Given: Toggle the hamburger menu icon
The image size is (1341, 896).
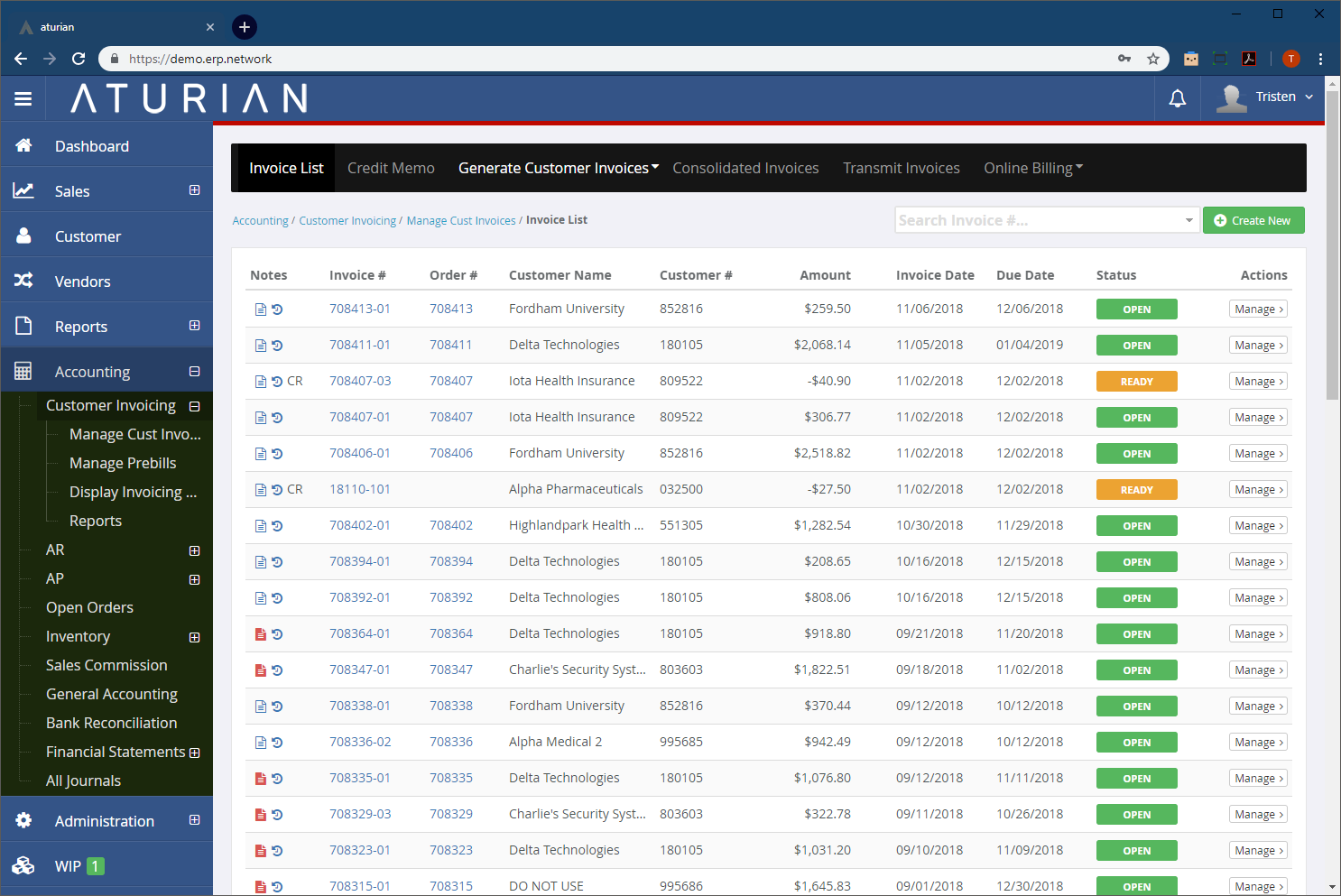Looking at the screenshot, I should click(23, 98).
